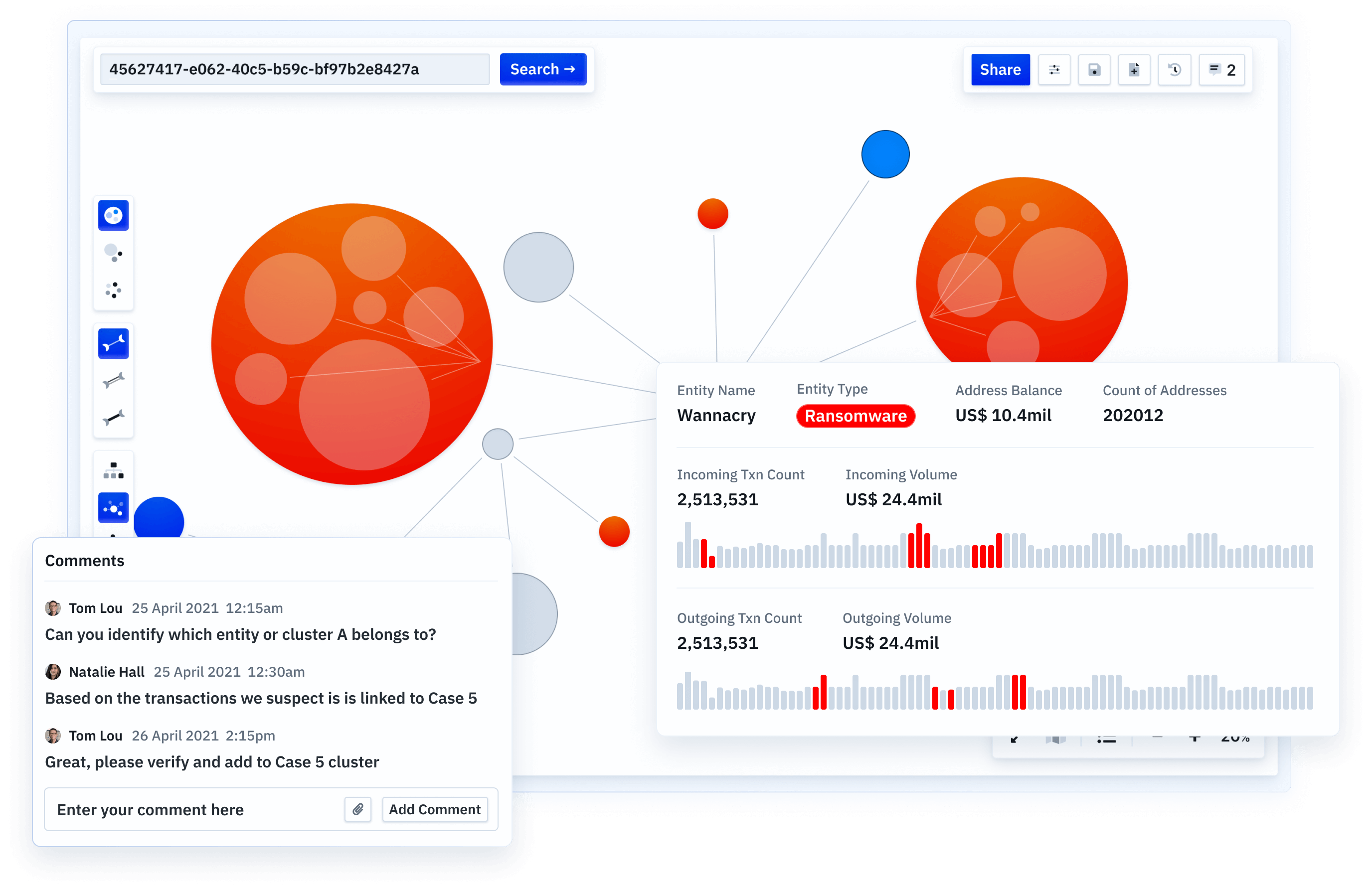Click the blue Share button
Viewport: 1372px width, 891px height.
click(x=1000, y=70)
